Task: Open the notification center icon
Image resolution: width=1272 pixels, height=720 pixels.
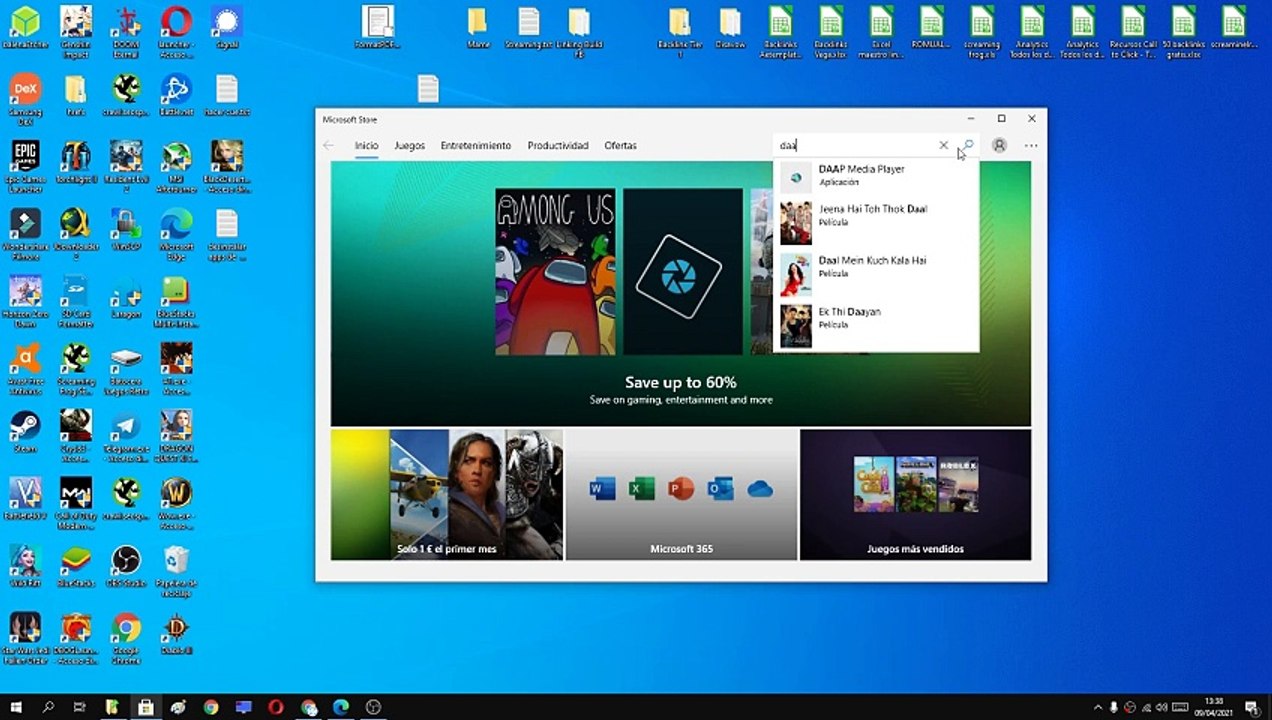Action: pos(1251,707)
